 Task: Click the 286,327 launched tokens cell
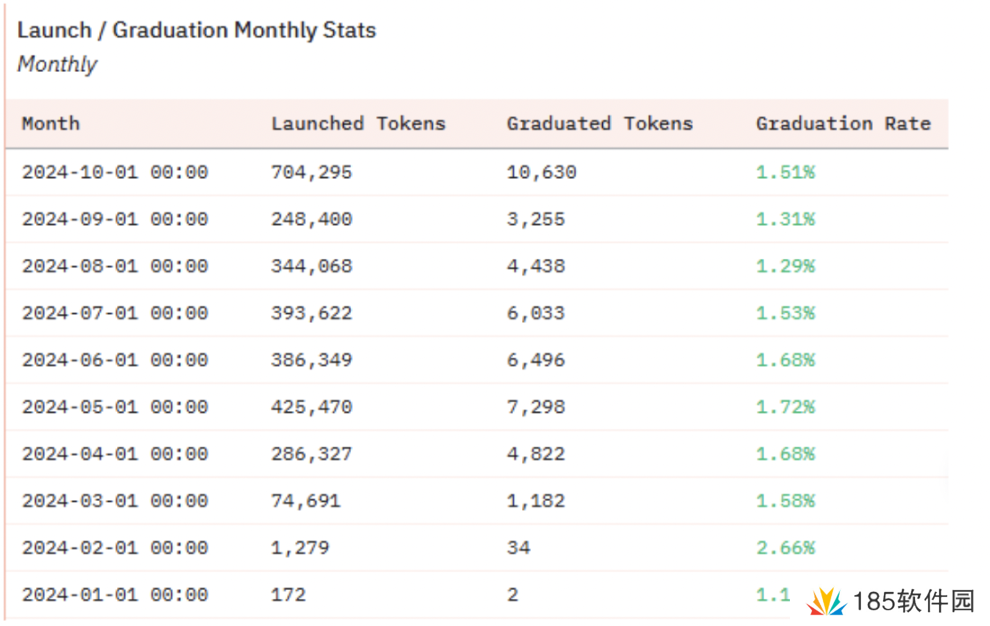(311, 454)
